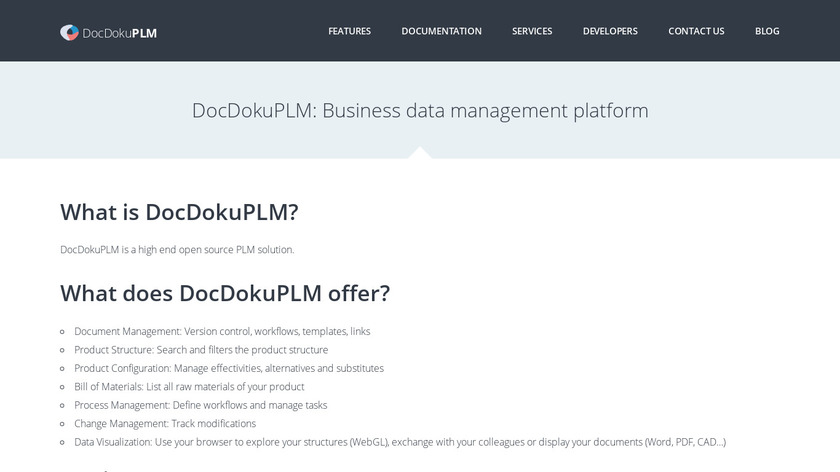Click the Product Configuration bullet text
Viewport: 840px width, 472px height.
pyautogui.click(x=229, y=368)
